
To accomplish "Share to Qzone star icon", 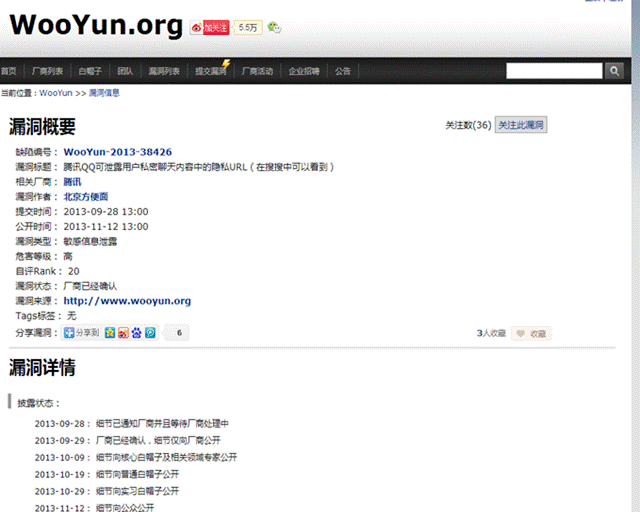I will click(x=110, y=333).
